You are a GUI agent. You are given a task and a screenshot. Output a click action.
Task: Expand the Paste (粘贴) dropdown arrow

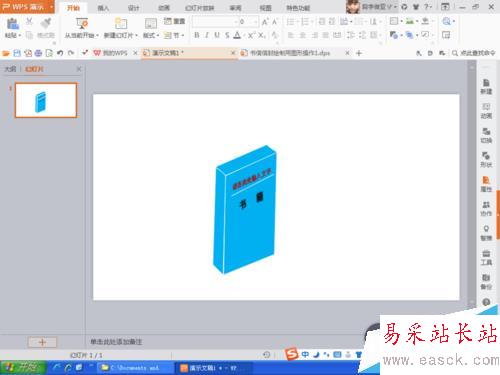pos(20,35)
